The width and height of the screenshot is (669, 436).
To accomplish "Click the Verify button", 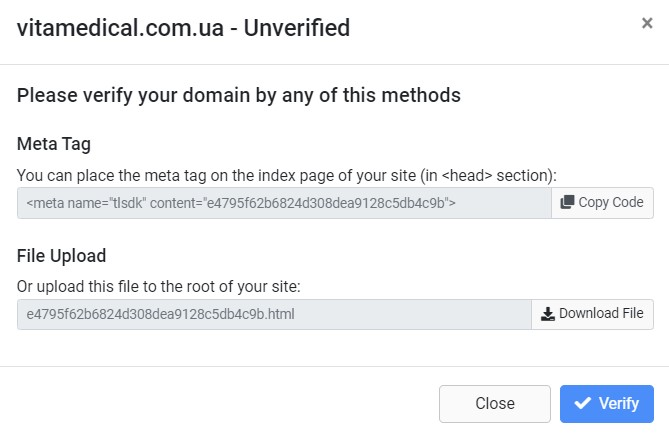I will pos(606,404).
